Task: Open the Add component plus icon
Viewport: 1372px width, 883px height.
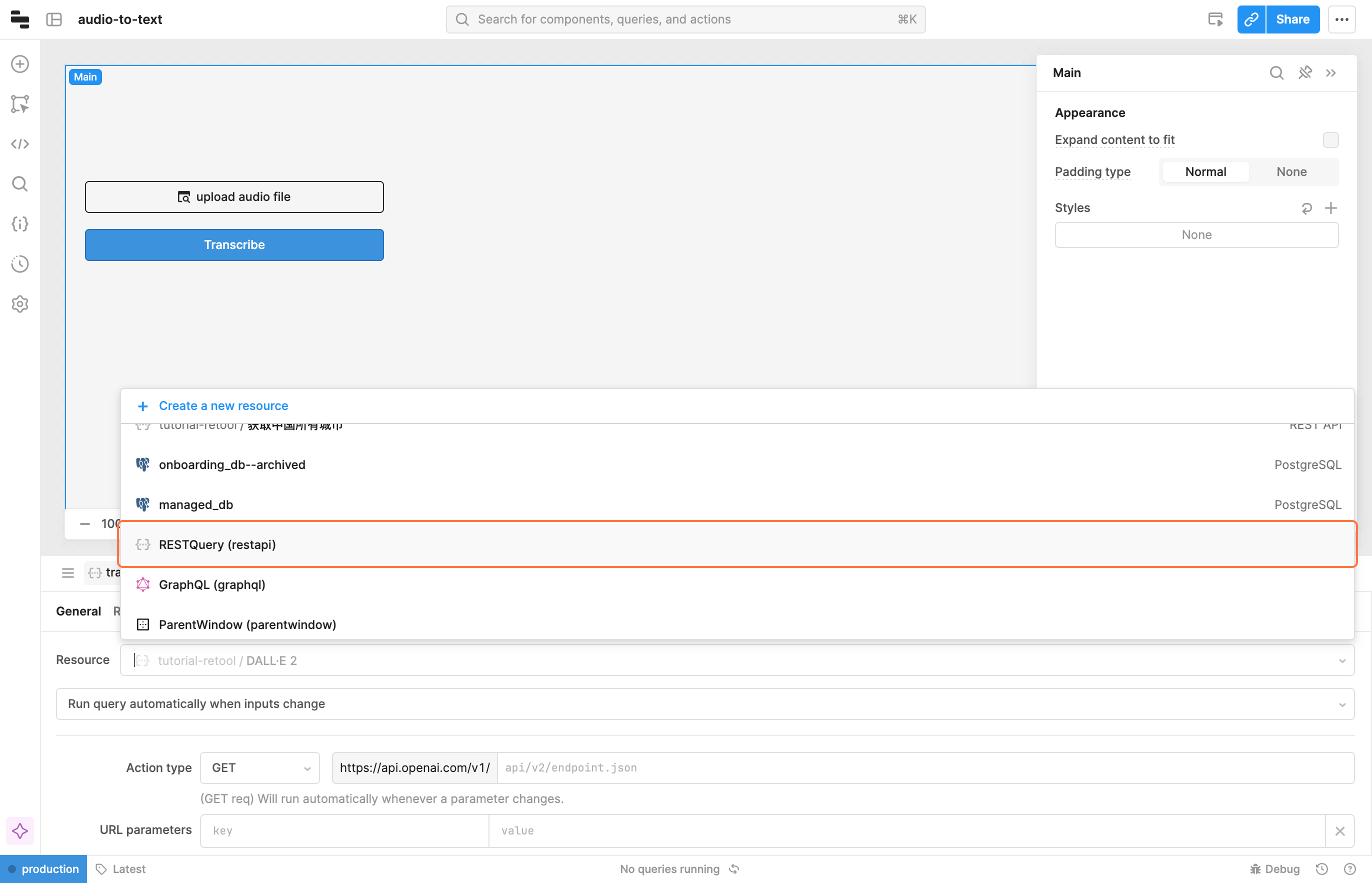Action: coord(20,63)
